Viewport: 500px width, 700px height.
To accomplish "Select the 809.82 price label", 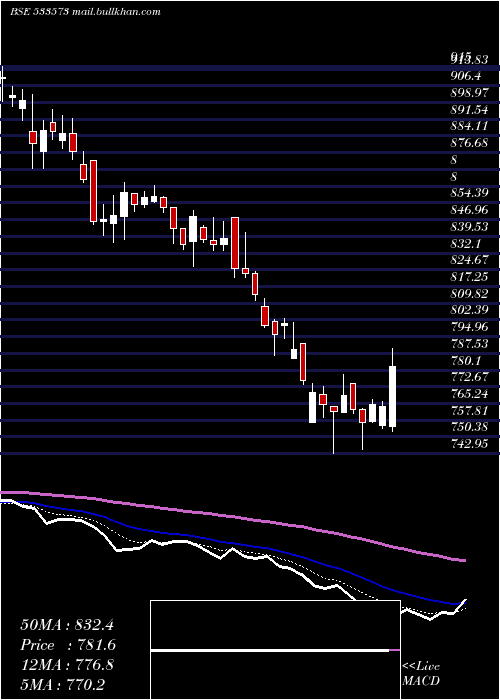I will pyautogui.click(x=469, y=293).
